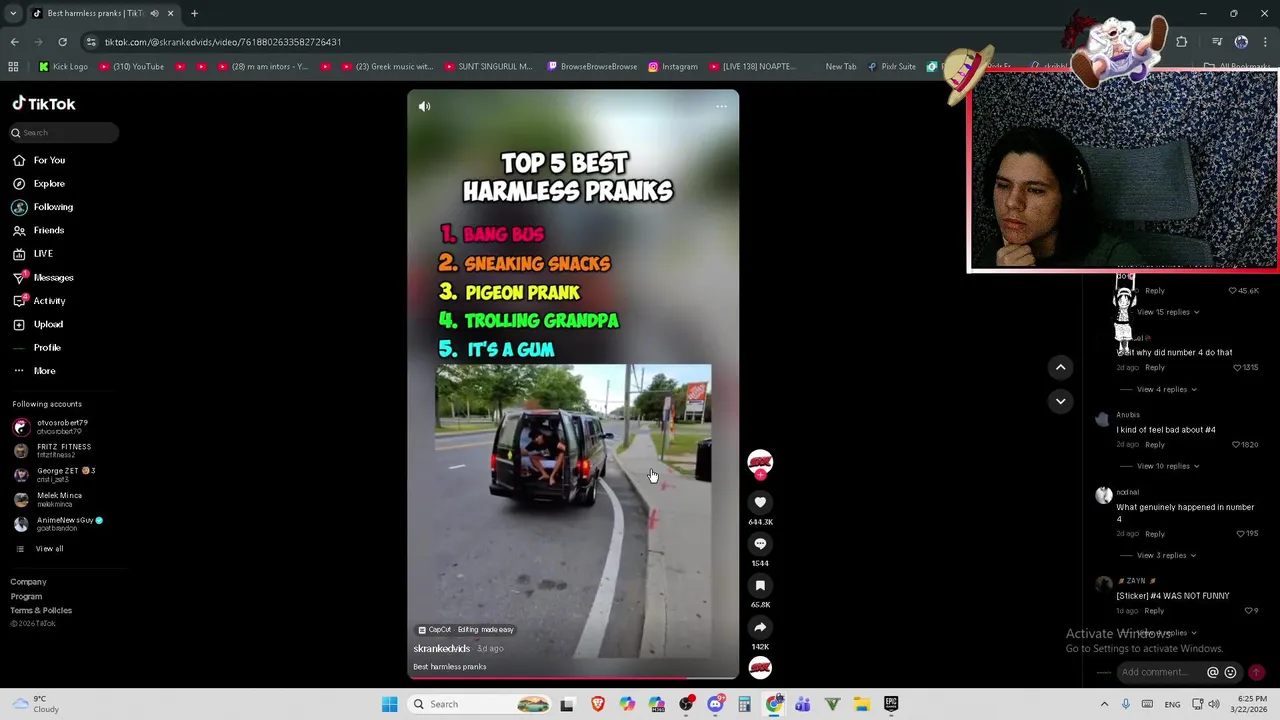The image size is (1280, 720).
Task: Go to the next video with down arrow
Action: [1061, 401]
